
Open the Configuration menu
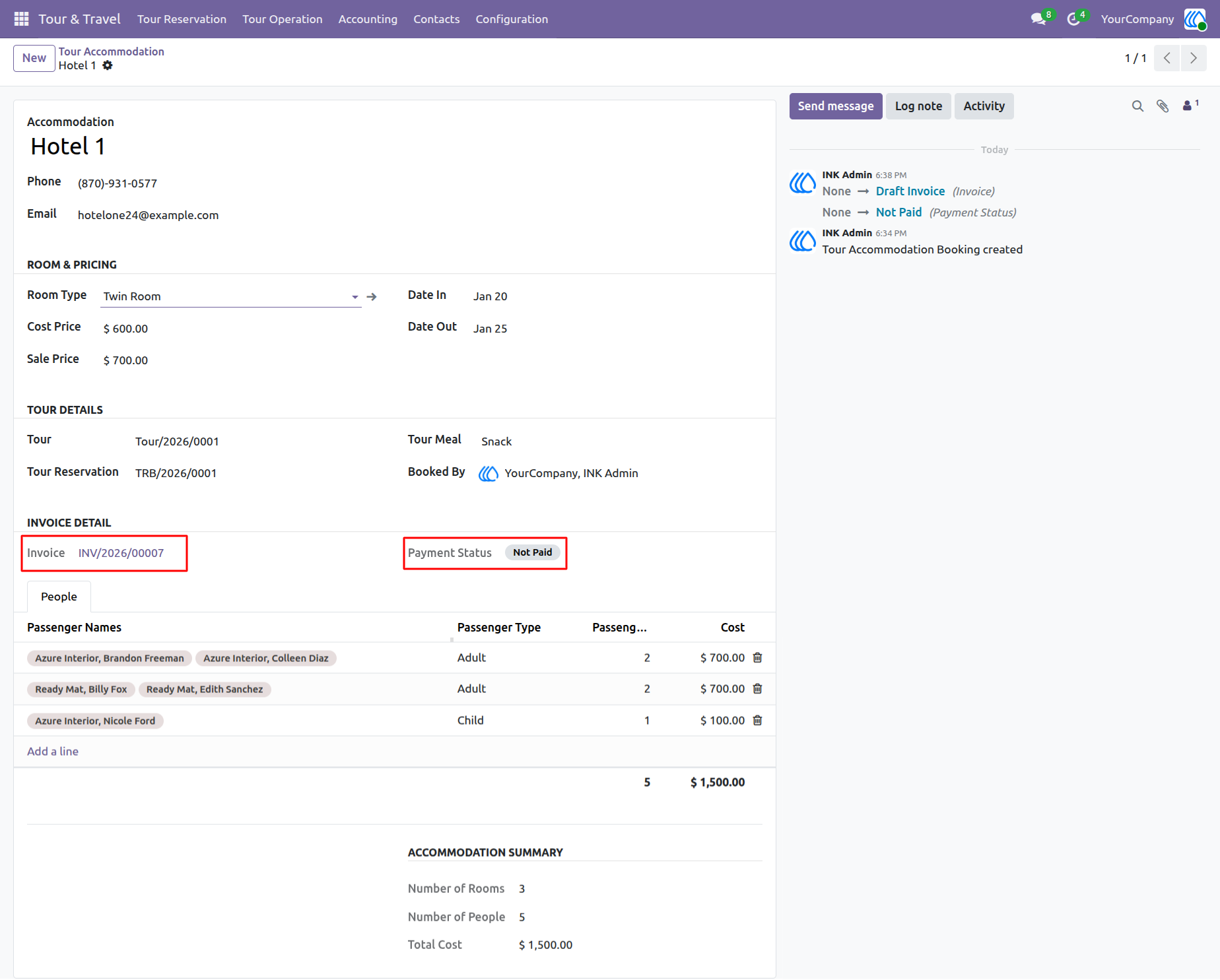(512, 19)
